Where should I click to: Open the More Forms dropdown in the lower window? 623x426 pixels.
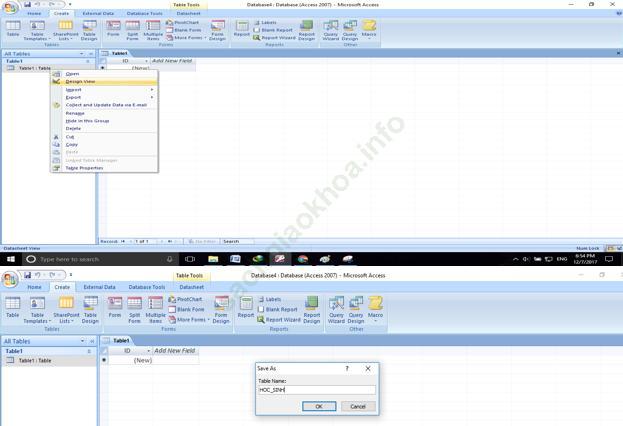coord(189,320)
